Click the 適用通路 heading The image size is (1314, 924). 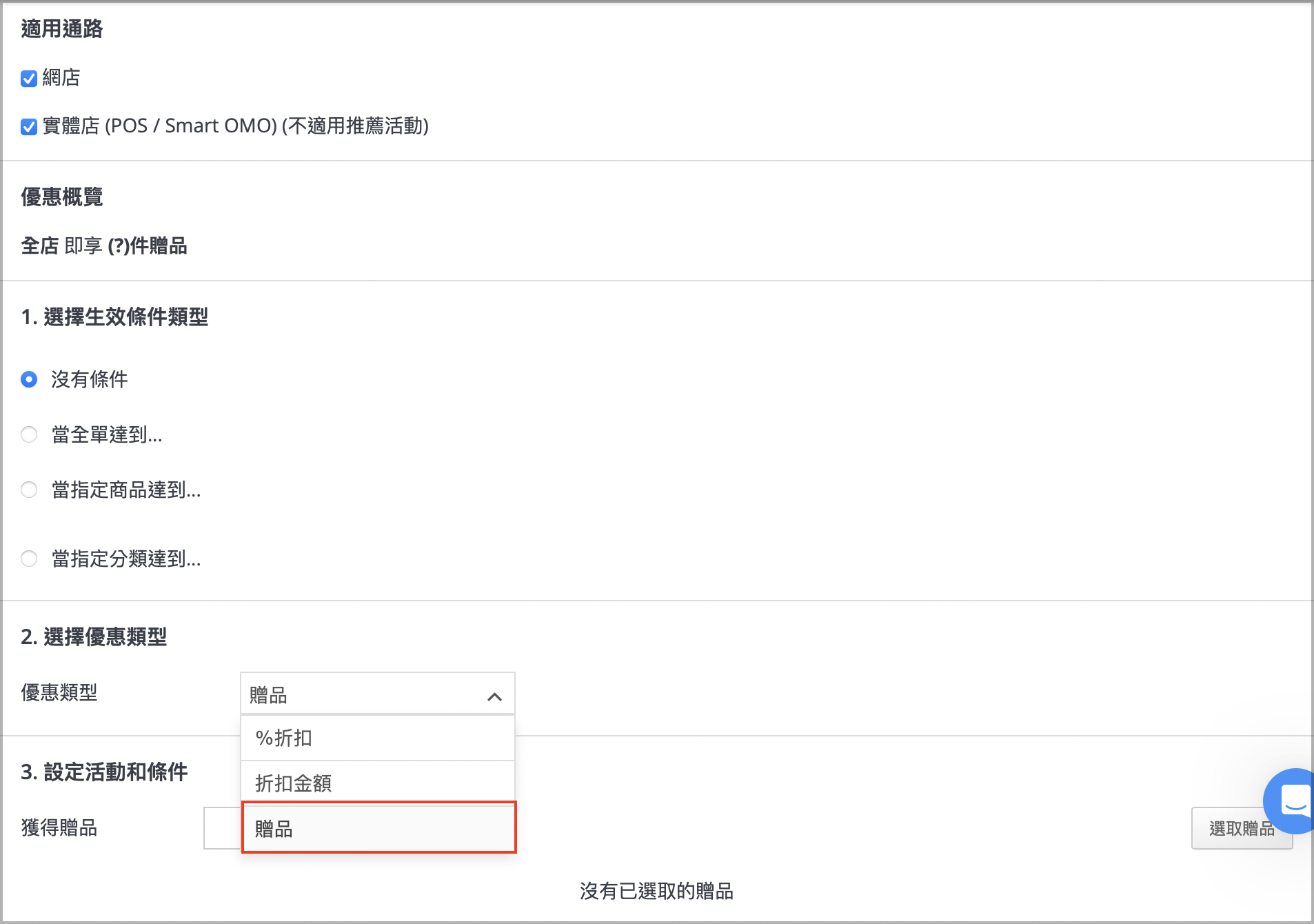click(x=62, y=28)
